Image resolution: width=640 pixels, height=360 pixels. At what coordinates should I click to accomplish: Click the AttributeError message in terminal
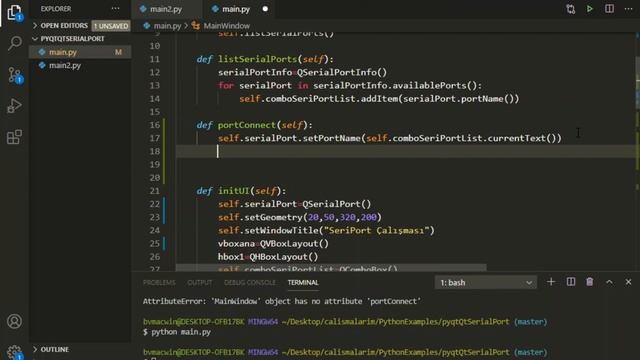[282, 301]
